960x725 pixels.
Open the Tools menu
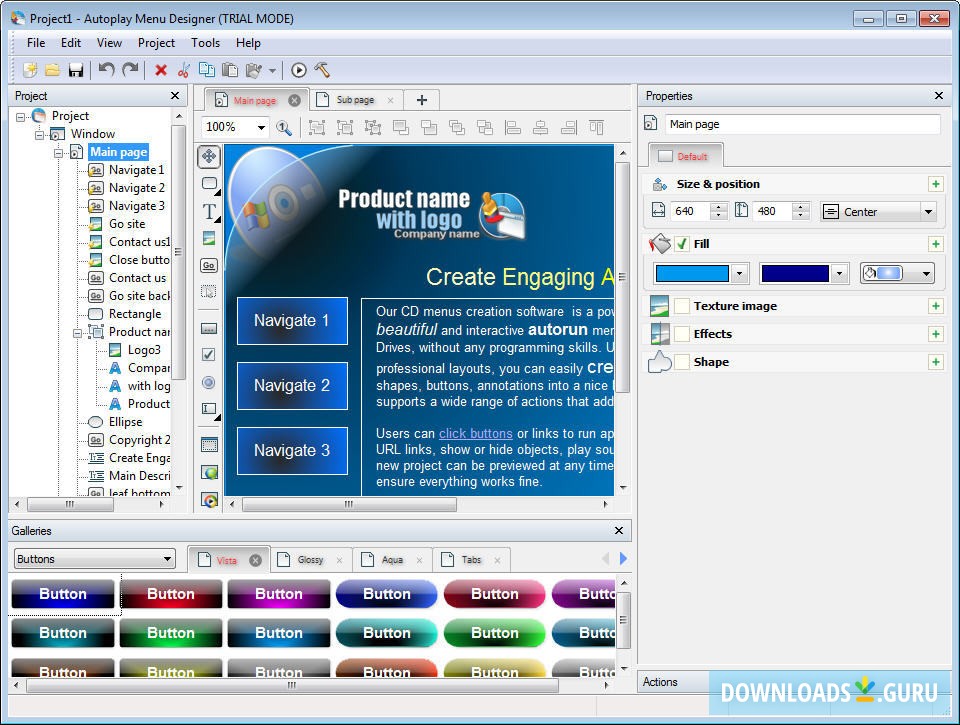click(205, 43)
